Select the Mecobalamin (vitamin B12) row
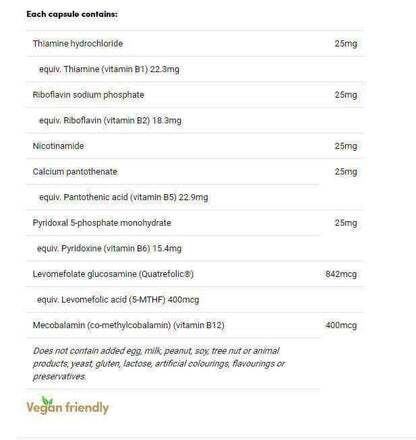Image resolution: width=416 pixels, height=440 pixels. 195,325
